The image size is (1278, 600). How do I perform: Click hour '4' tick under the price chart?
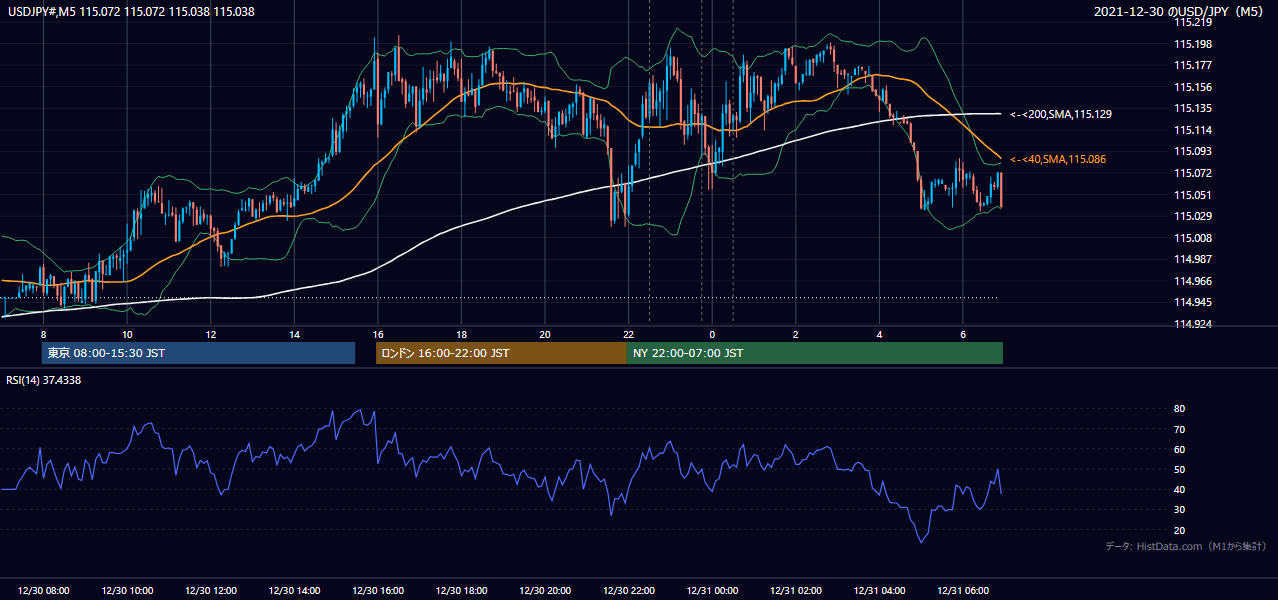(879, 334)
